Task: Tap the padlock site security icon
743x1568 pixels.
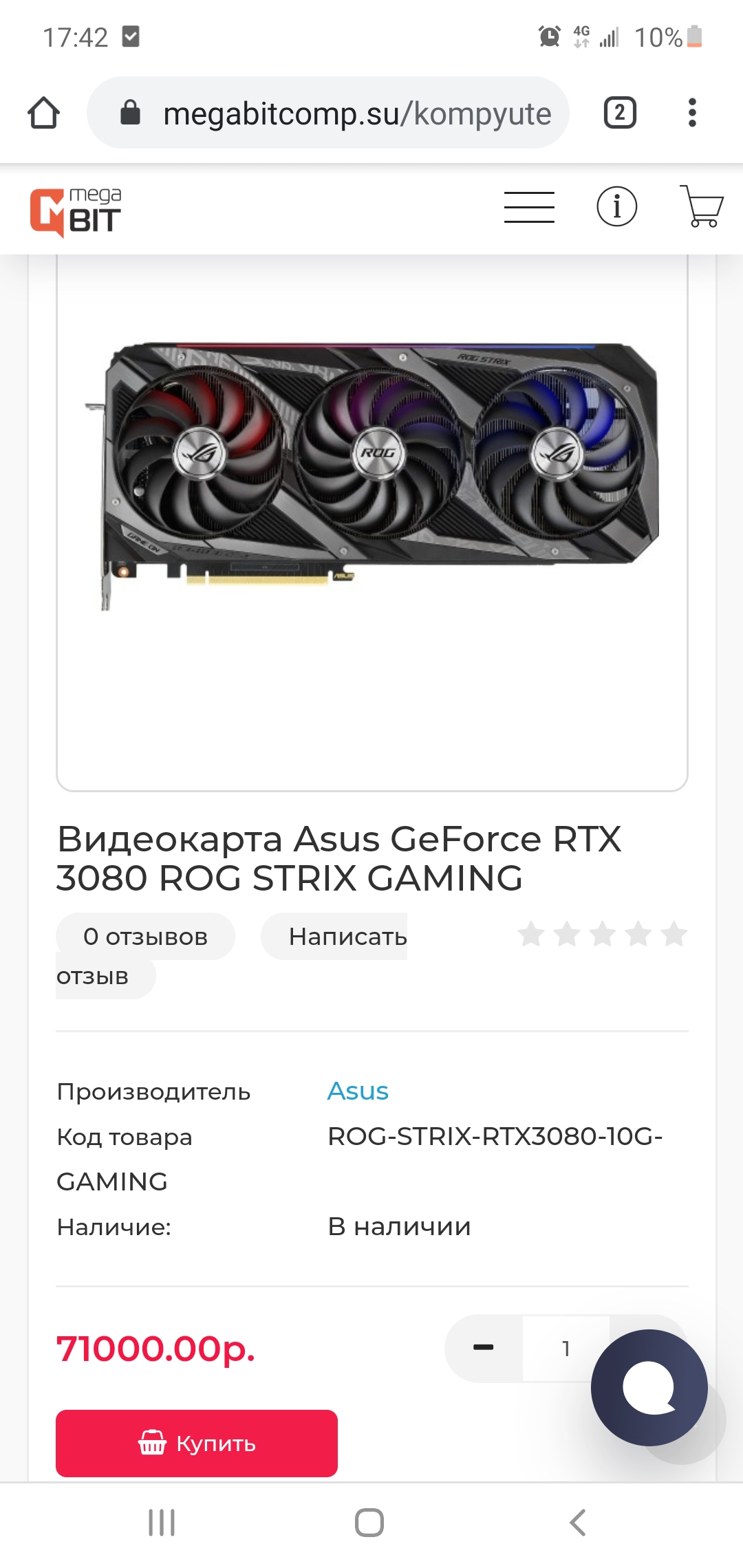Action: [x=130, y=112]
